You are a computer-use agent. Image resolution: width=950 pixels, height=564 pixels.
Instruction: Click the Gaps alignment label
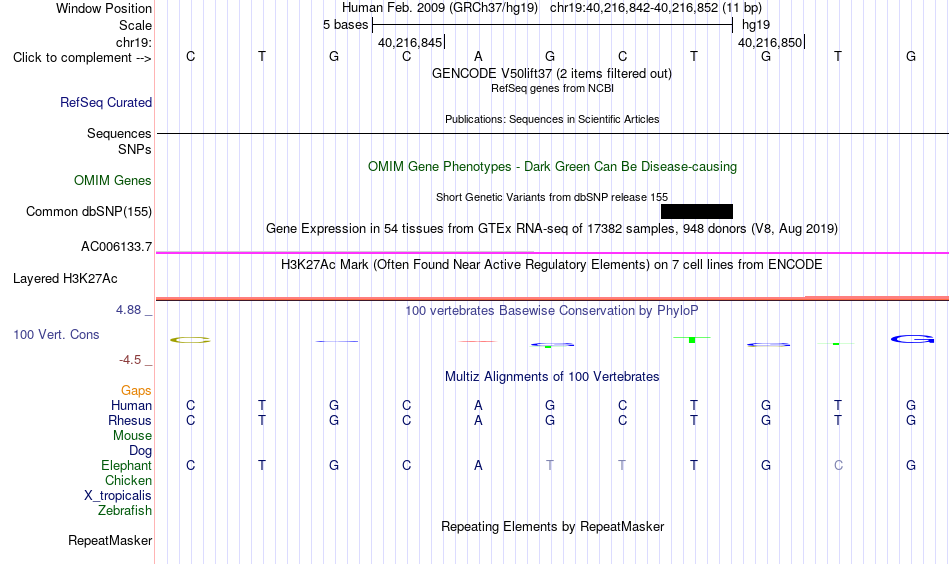(x=136, y=390)
